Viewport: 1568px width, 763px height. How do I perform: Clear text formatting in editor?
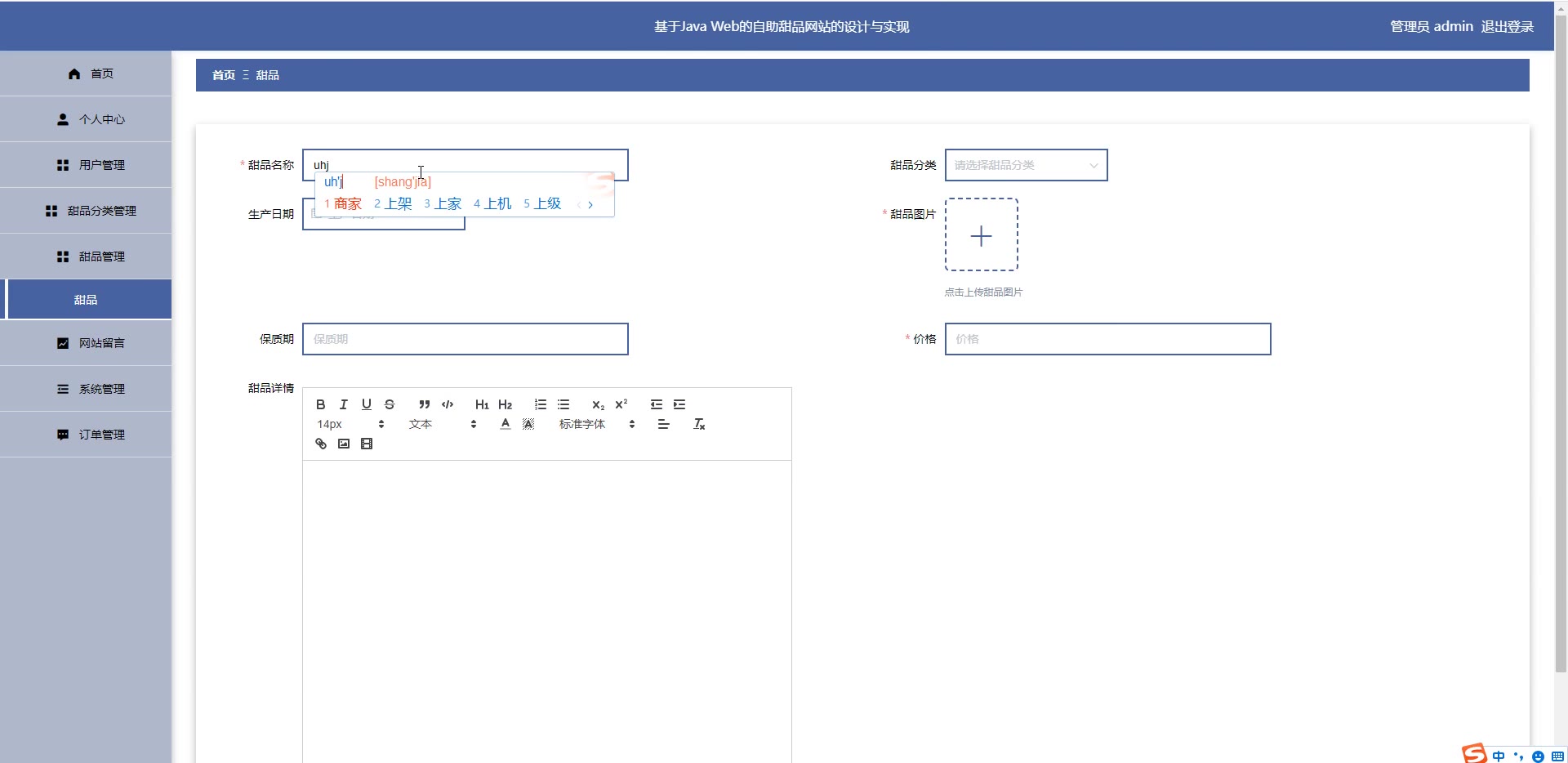click(699, 424)
